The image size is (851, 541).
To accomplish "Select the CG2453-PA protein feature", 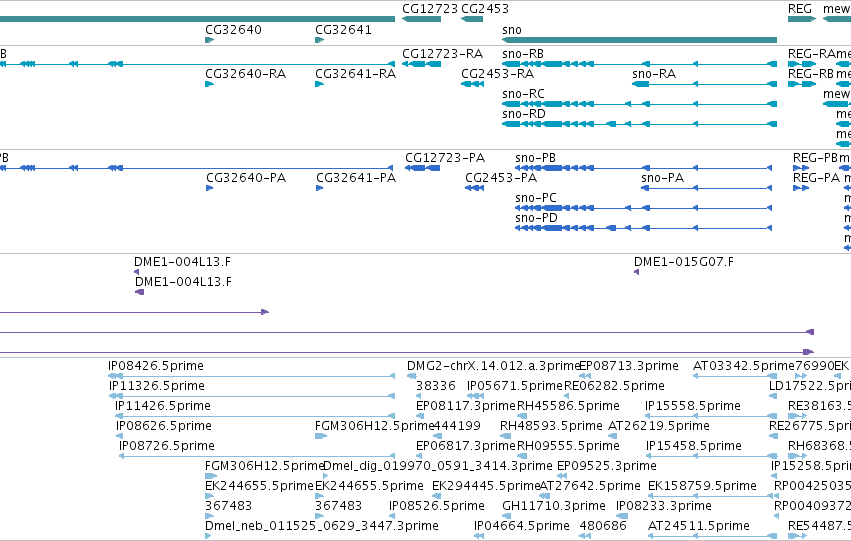I will point(474,188).
